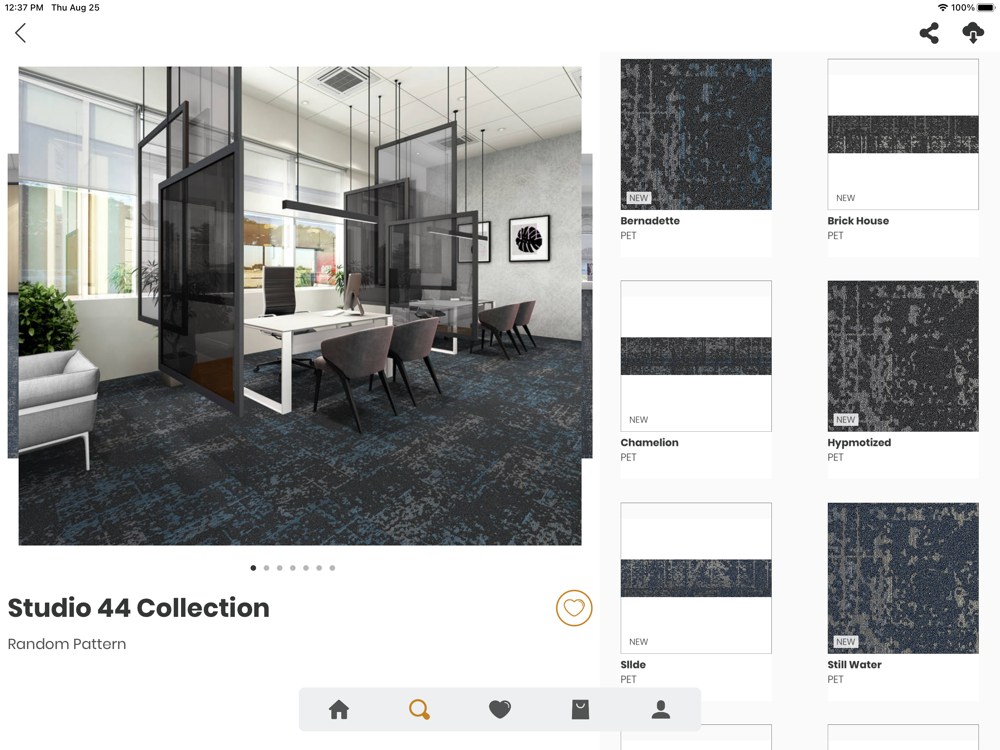1000x750 pixels.
Task: Jump to the fifth carousel dot
Action: pyautogui.click(x=306, y=568)
